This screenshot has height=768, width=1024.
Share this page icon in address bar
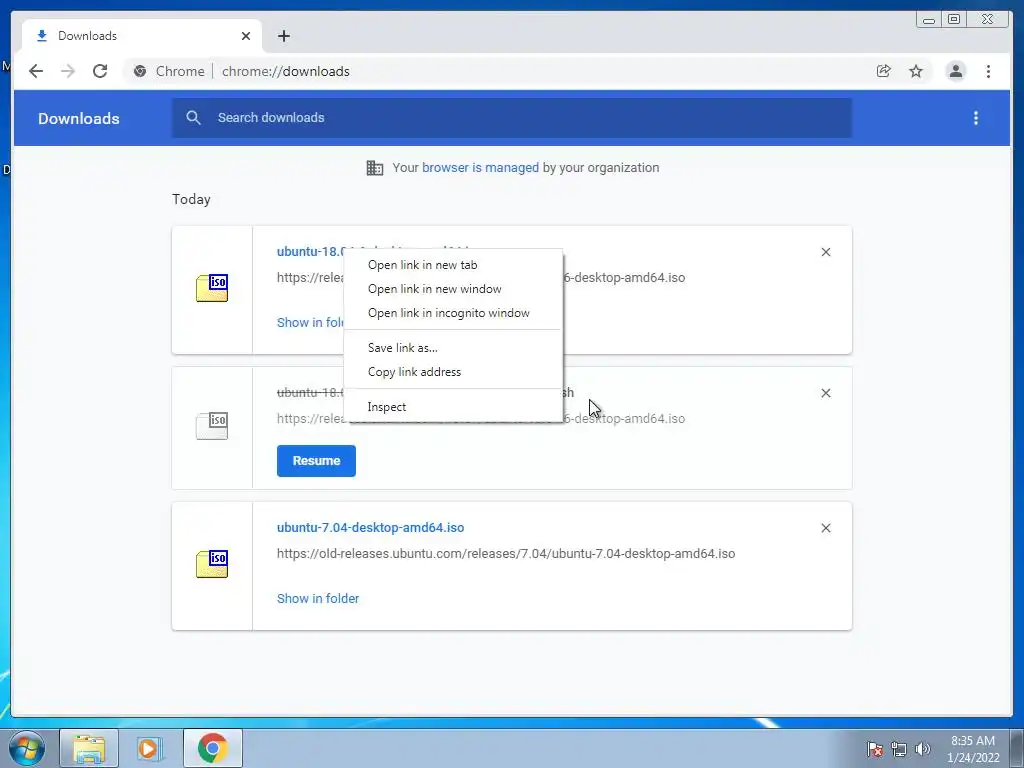click(884, 71)
